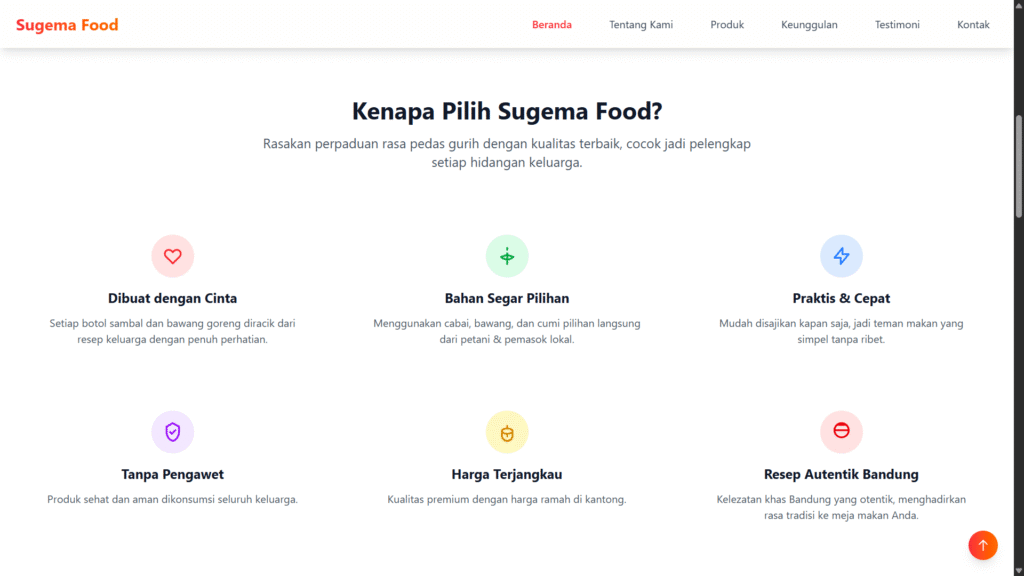The image size is (1024, 576).
Task: Click the purple shield check icon
Action: point(172,432)
